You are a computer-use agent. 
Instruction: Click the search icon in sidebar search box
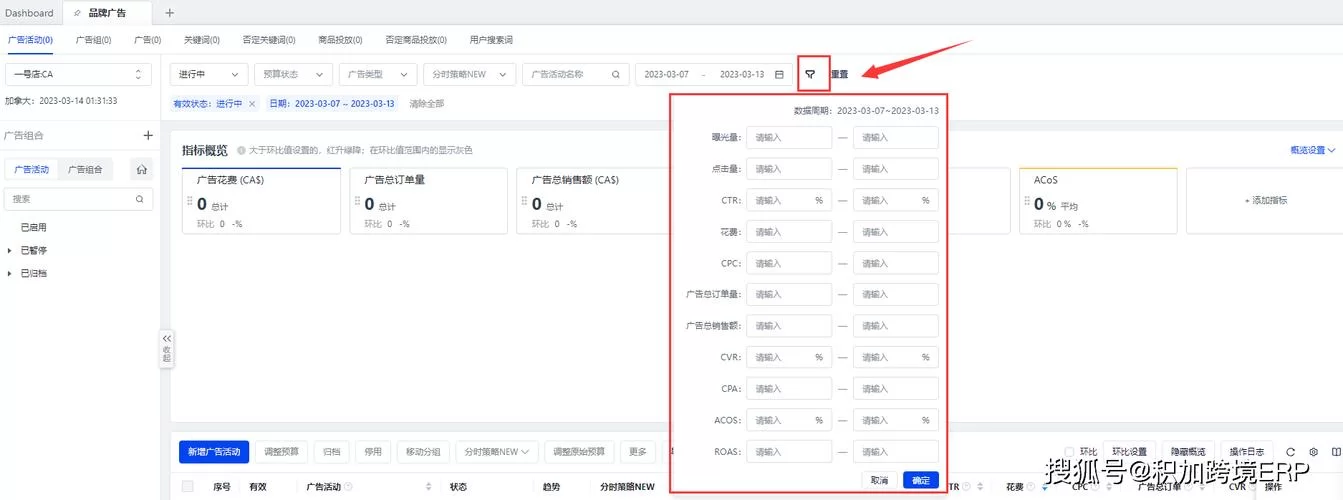[140, 199]
